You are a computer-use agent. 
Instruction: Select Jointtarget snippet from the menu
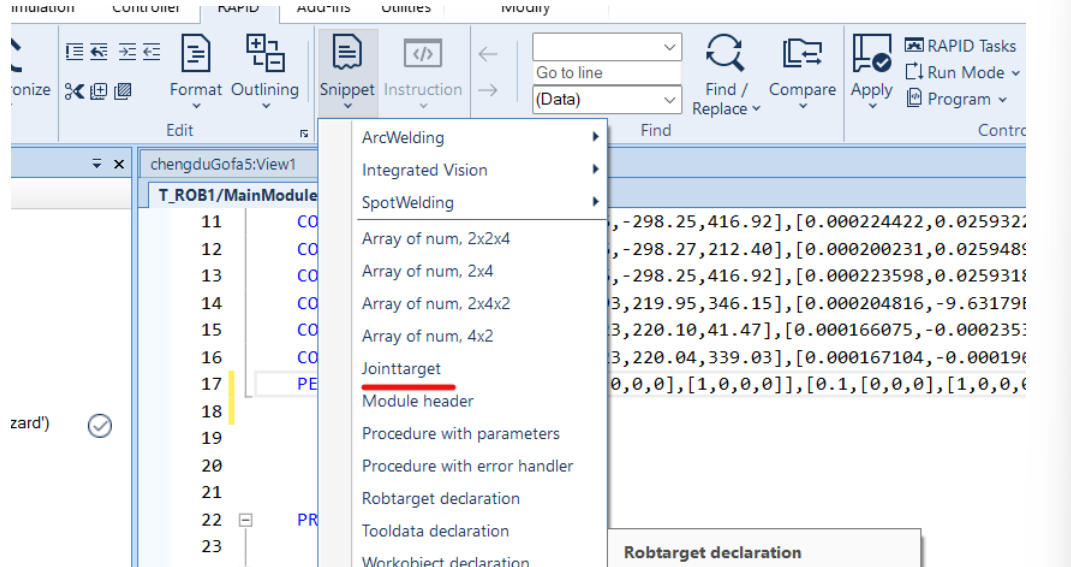[401, 369]
